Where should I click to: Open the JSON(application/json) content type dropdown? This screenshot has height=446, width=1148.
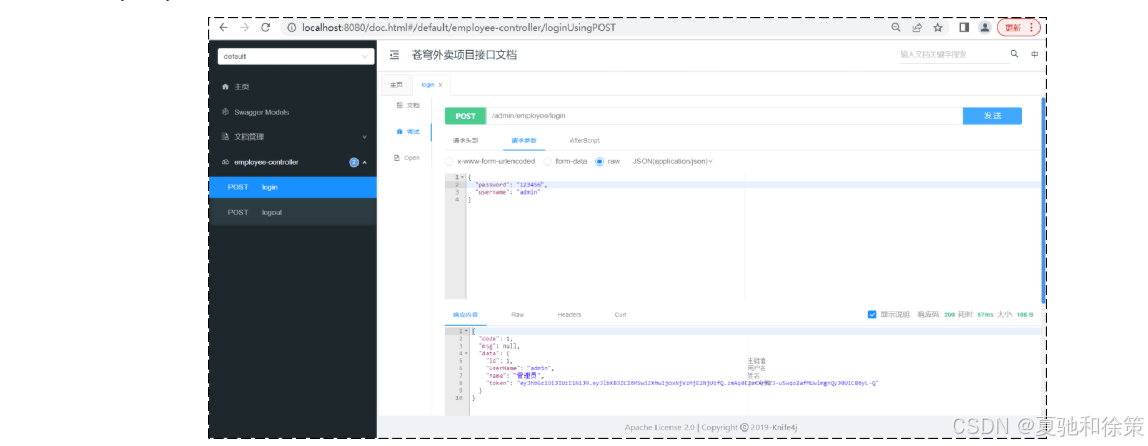click(x=673, y=161)
